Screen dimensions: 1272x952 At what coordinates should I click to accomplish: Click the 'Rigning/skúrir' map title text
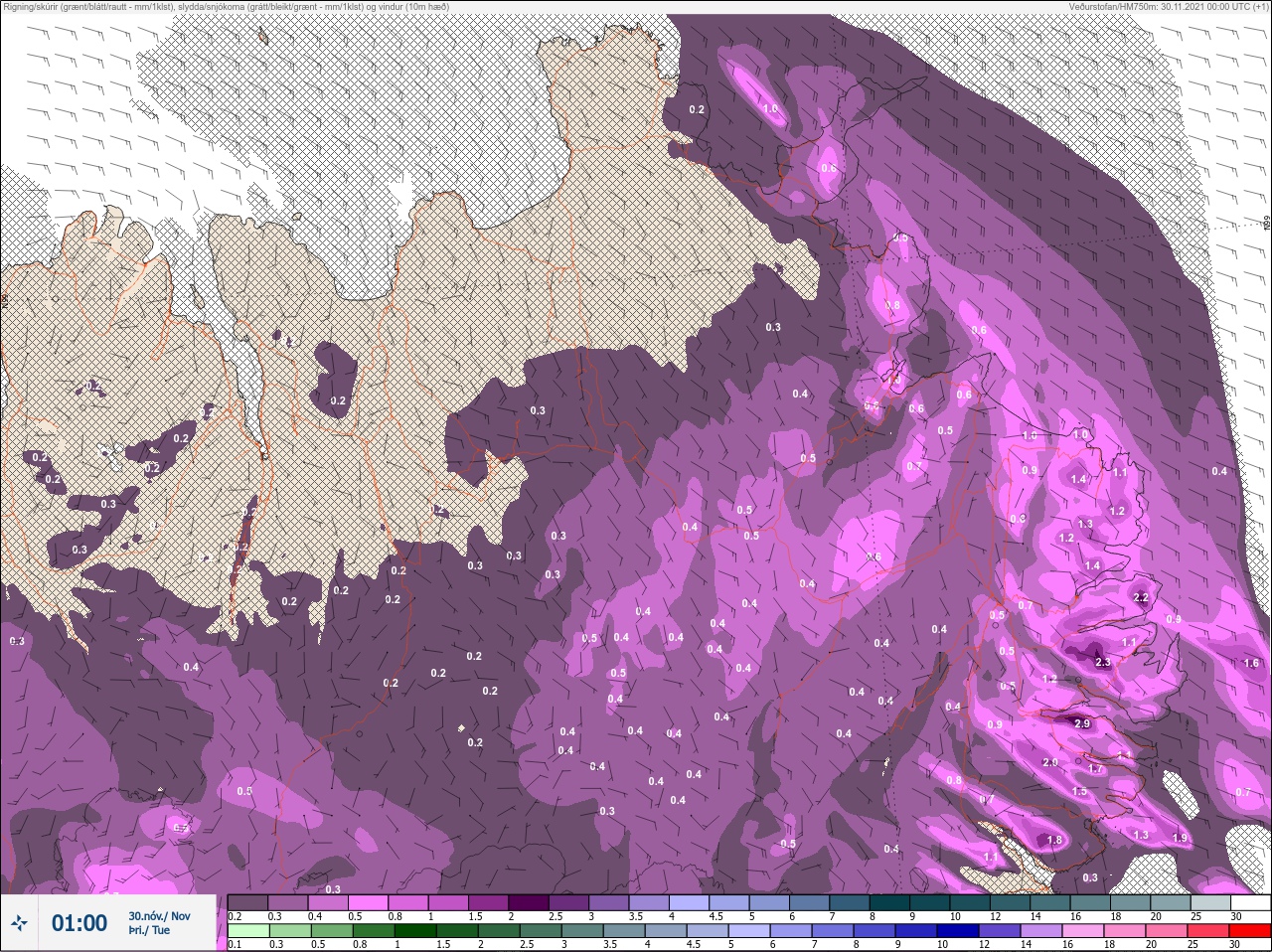pos(226,7)
